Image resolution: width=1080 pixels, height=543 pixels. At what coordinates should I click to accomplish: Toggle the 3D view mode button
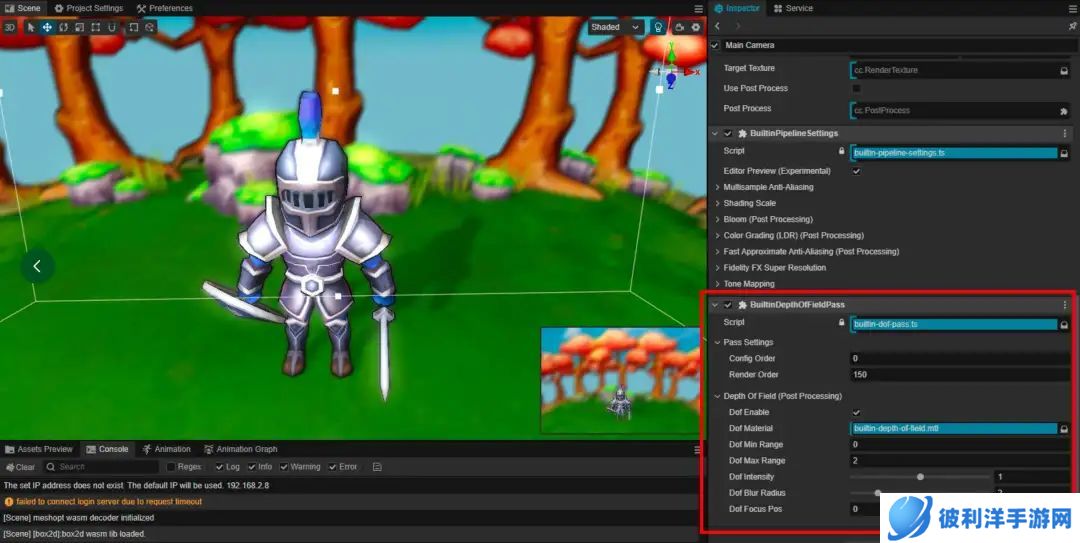point(10,28)
